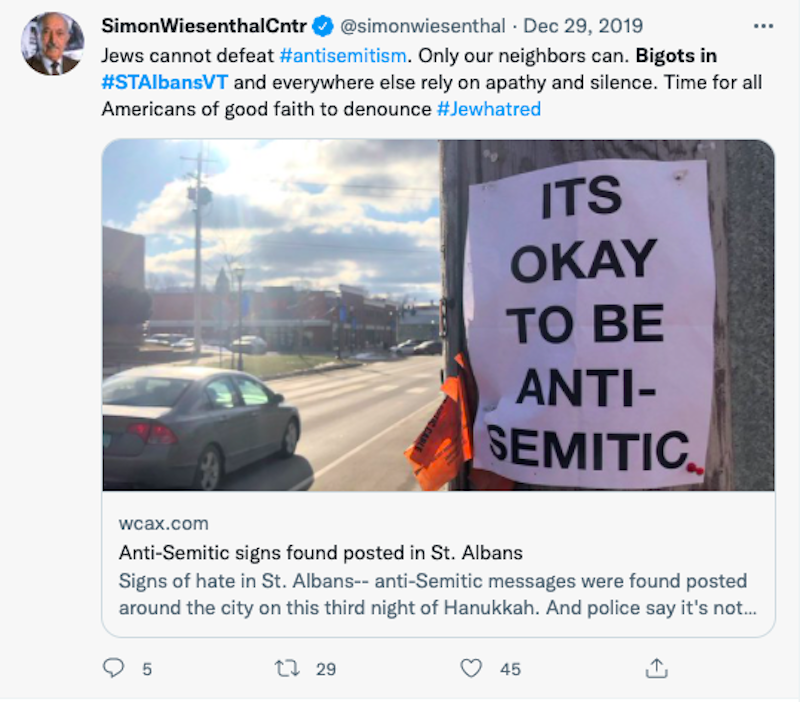Open the tweet's three-dot more menu
The image size is (800, 702).
[x=763, y=26]
